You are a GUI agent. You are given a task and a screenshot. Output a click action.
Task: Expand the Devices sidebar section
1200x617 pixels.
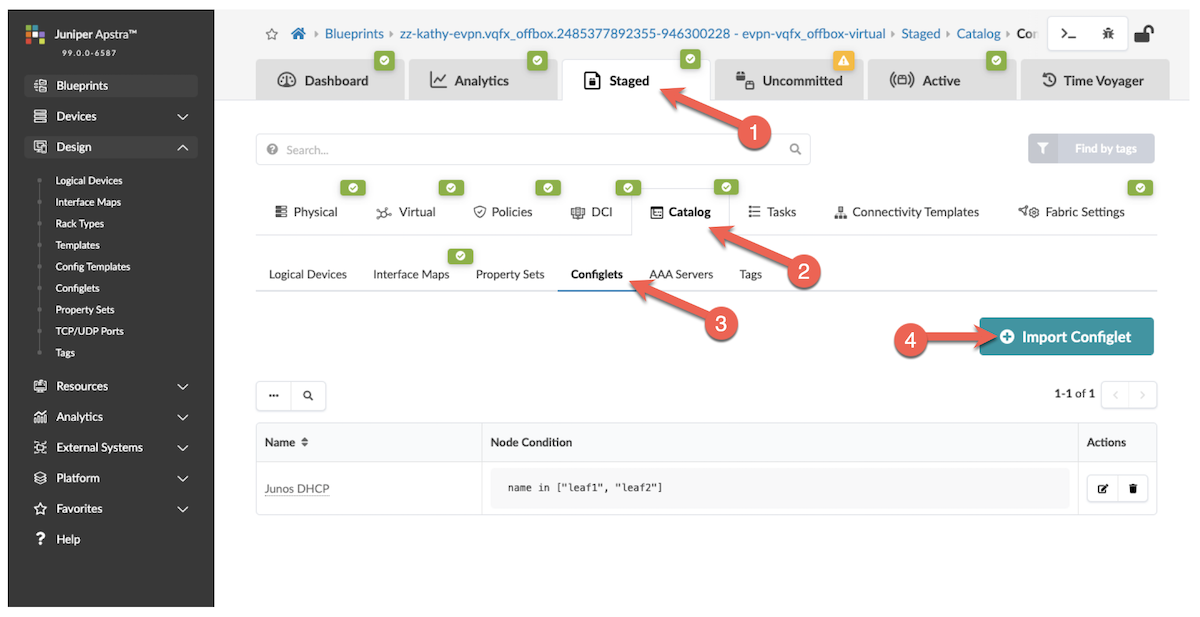[x=110, y=116]
